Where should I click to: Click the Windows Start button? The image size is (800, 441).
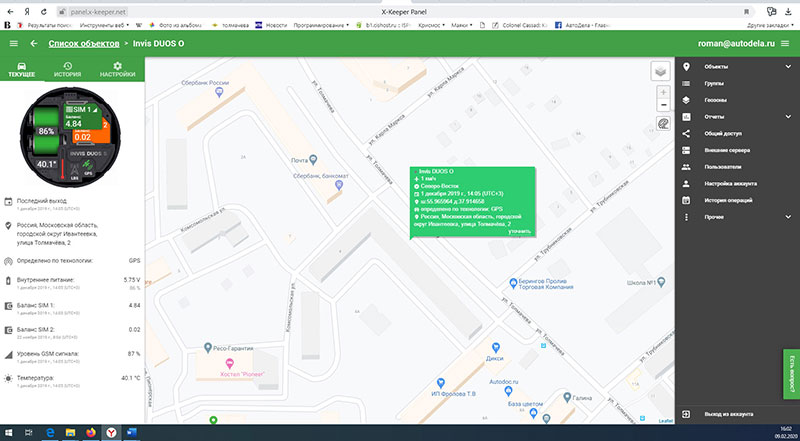[x=9, y=430]
